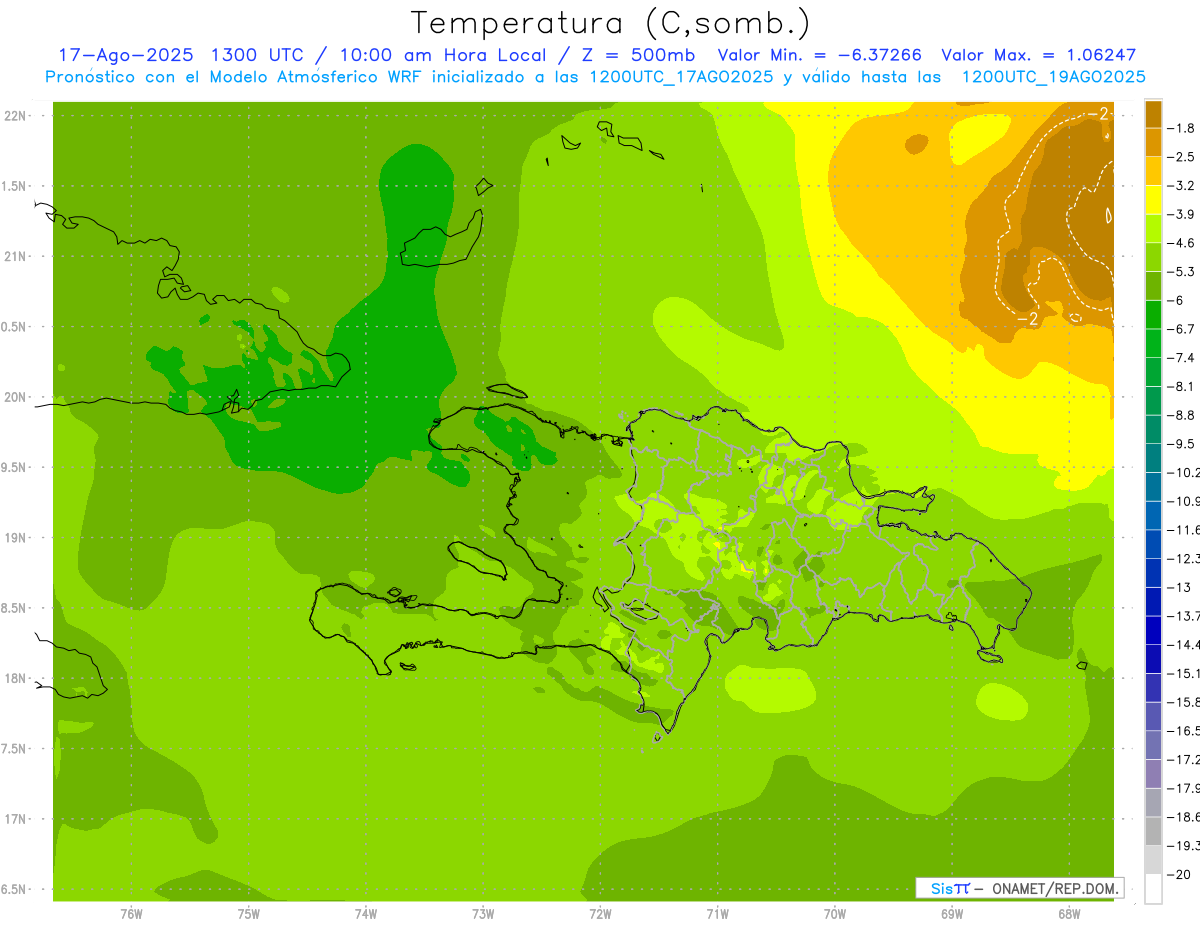Click the '-7.4' colorbar value

coord(1181,358)
